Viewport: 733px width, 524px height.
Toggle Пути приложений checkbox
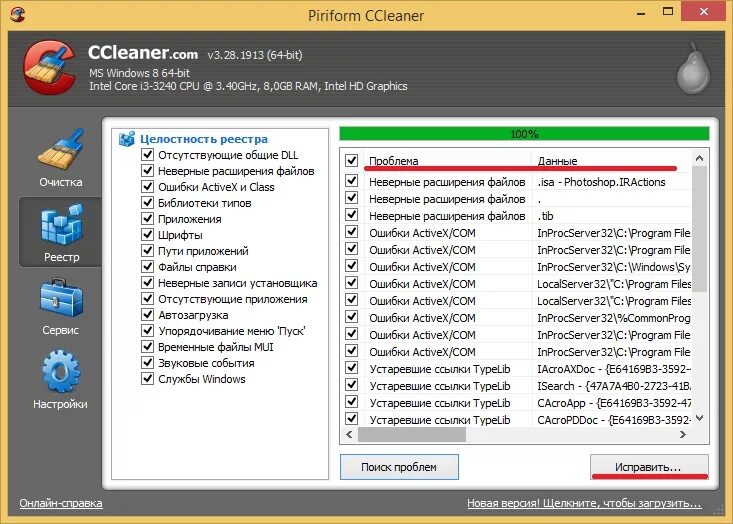click(x=148, y=250)
